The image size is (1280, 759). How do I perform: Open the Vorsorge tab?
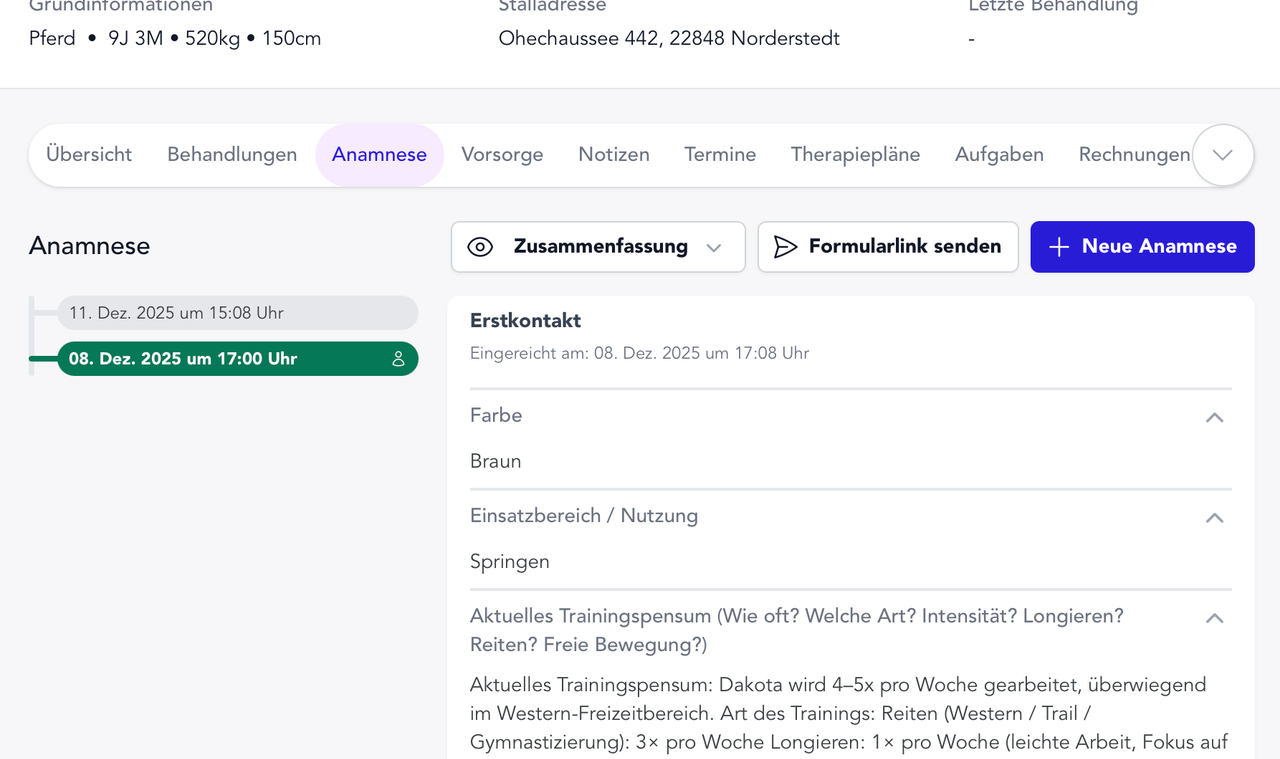502,154
